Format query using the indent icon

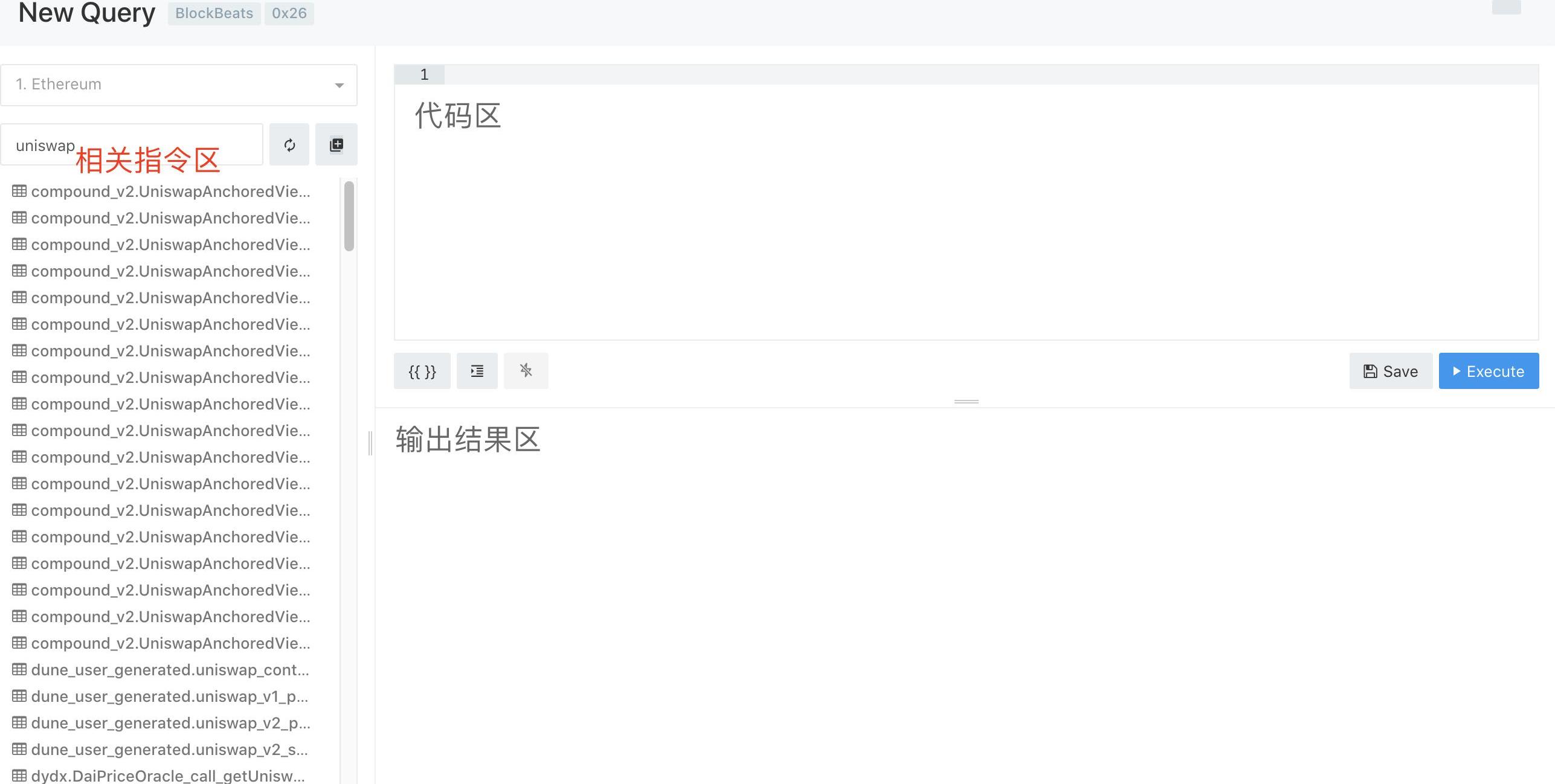[x=477, y=371]
